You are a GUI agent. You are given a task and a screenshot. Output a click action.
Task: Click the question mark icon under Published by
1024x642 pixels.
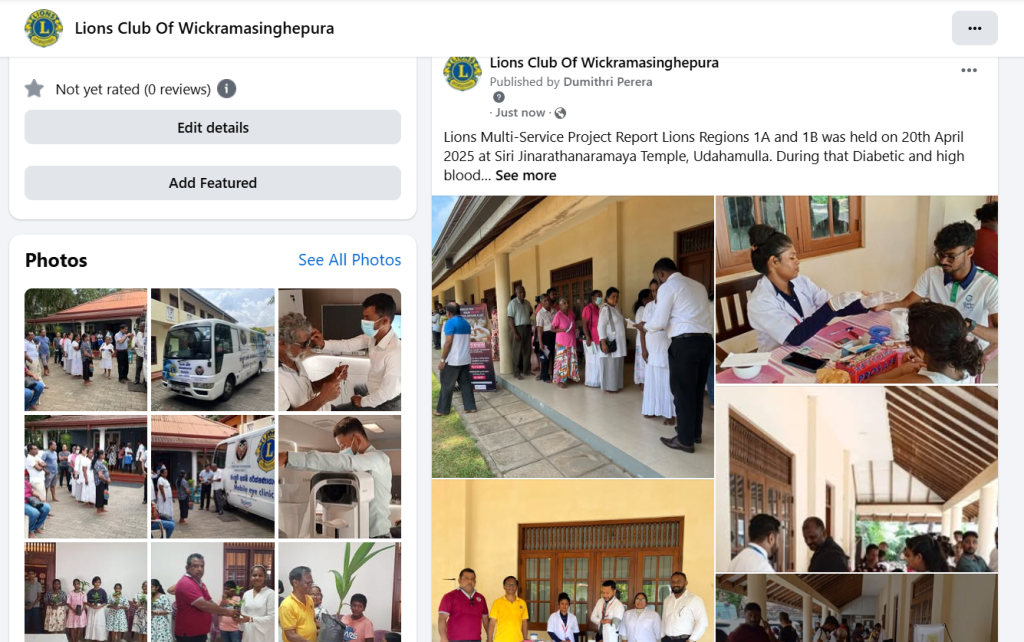[x=499, y=97]
